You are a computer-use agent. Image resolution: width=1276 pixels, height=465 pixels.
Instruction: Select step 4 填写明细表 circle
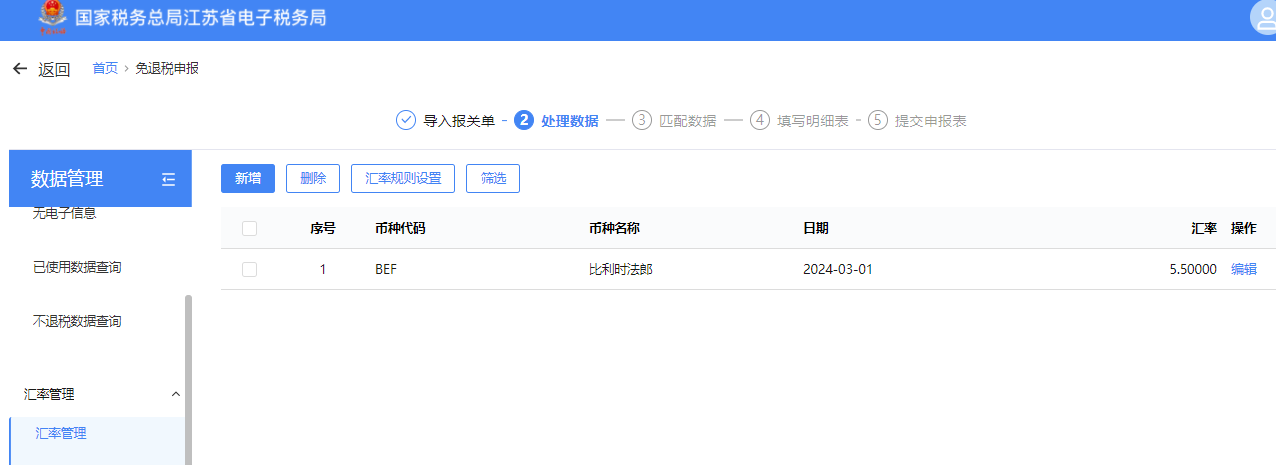pyautogui.click(x=760, y=121)
